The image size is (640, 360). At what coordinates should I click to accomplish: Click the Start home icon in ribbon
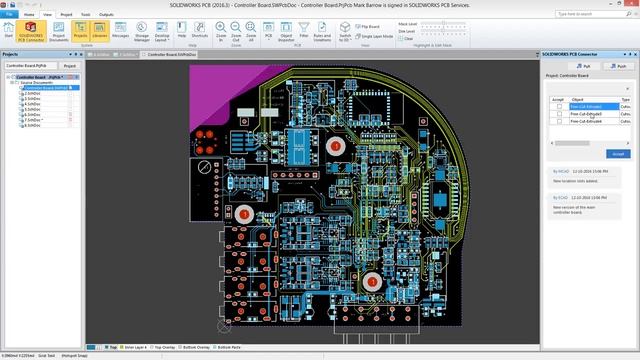coord(9,31)
